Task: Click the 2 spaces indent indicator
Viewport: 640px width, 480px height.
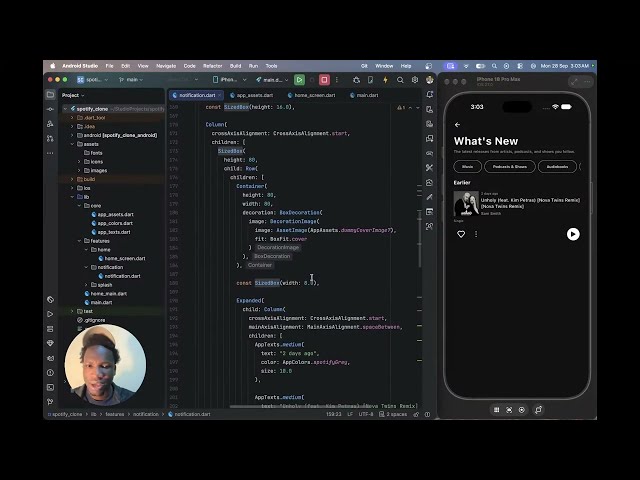Action: tap(393, 414)
